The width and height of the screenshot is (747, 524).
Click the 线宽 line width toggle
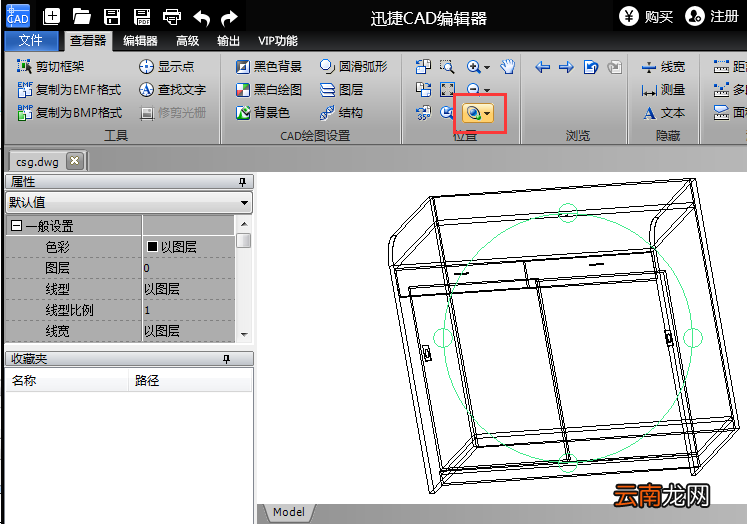tap(663, 67)
